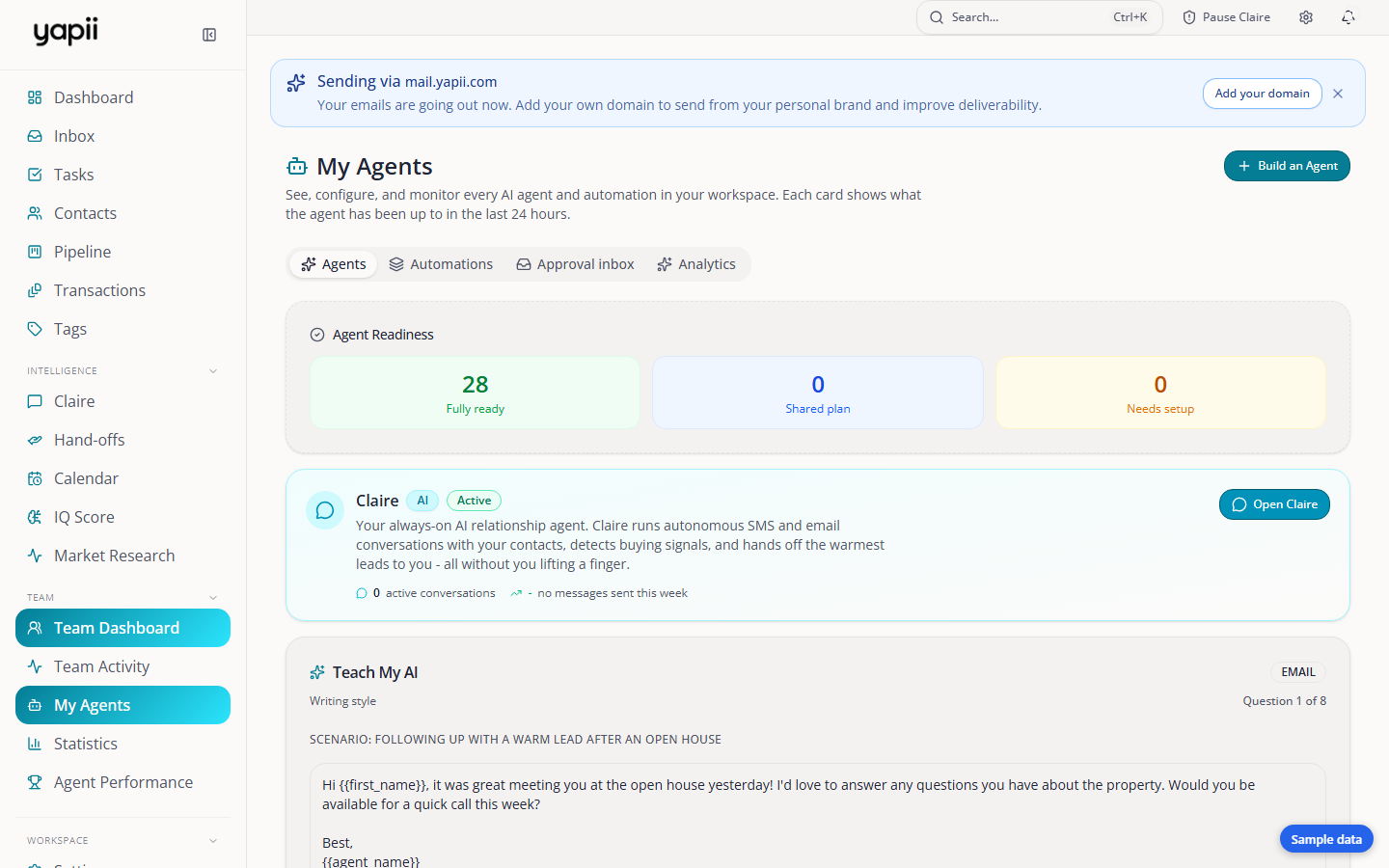Click the AI badge beside Claire
1389x868 pixels.
coord(422,501)
